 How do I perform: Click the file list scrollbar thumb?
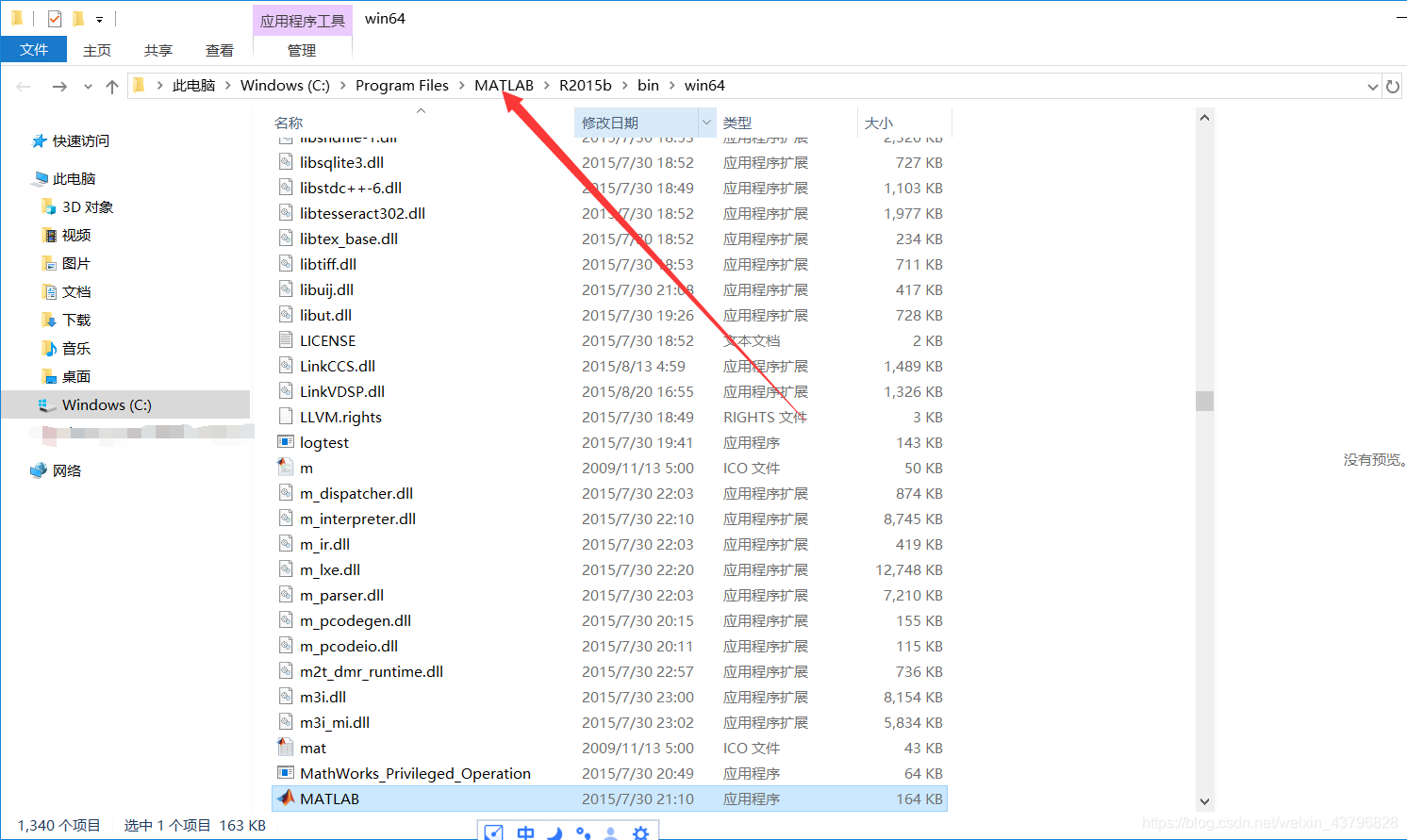coord(1204,401)
